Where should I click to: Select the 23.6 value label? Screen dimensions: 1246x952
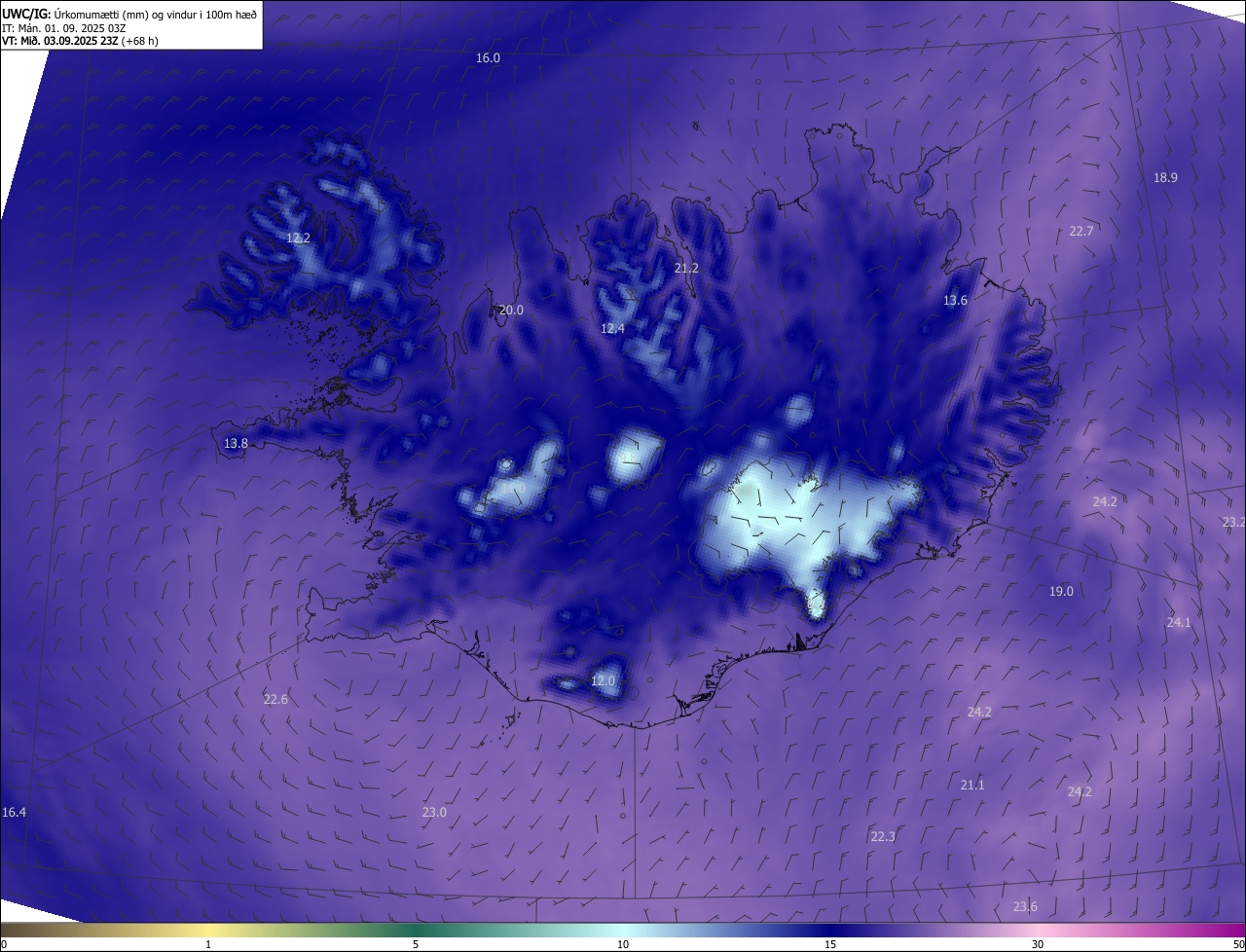(1025, 907)
